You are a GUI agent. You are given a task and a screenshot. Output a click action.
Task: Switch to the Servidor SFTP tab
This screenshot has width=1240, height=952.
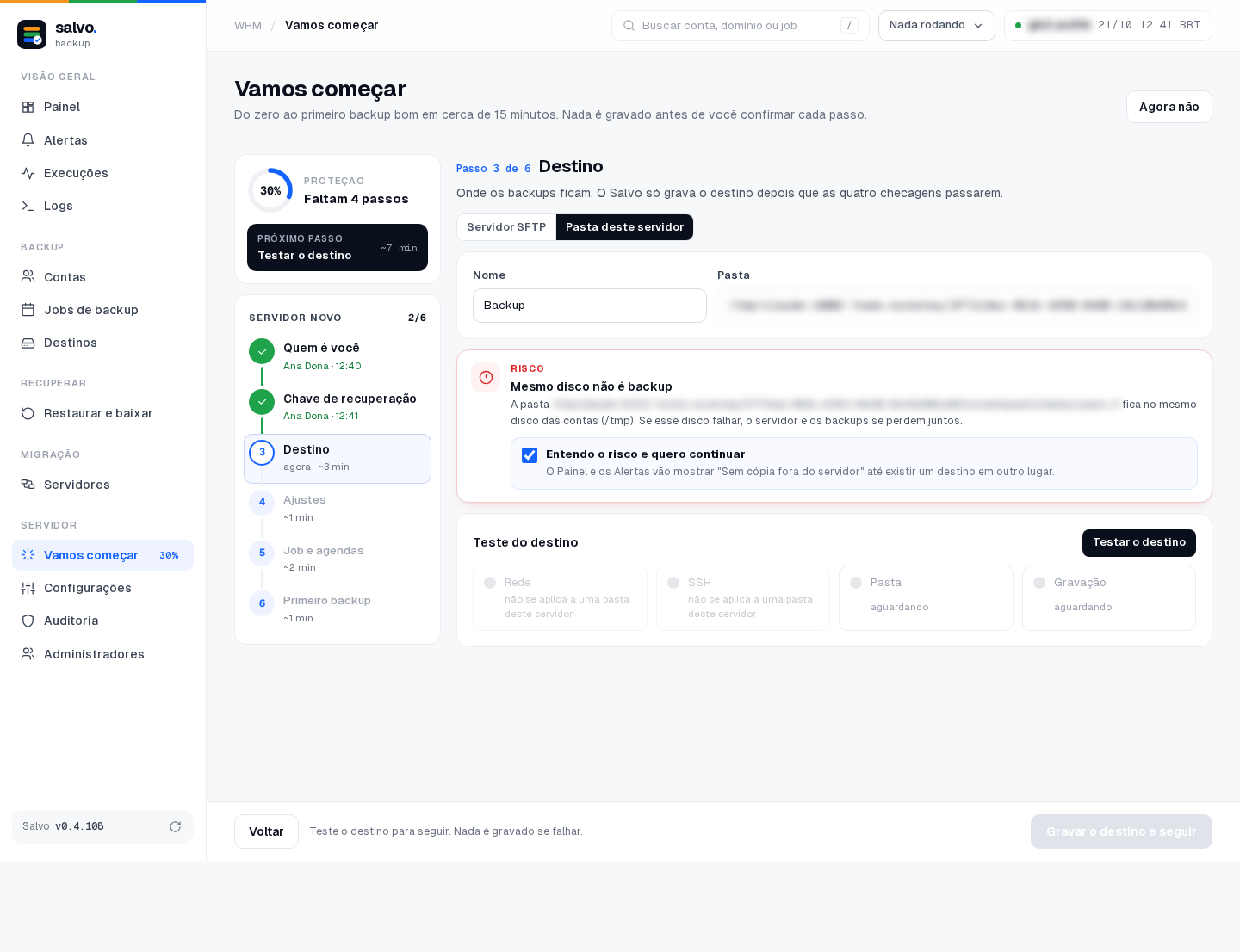coord(506,227)
